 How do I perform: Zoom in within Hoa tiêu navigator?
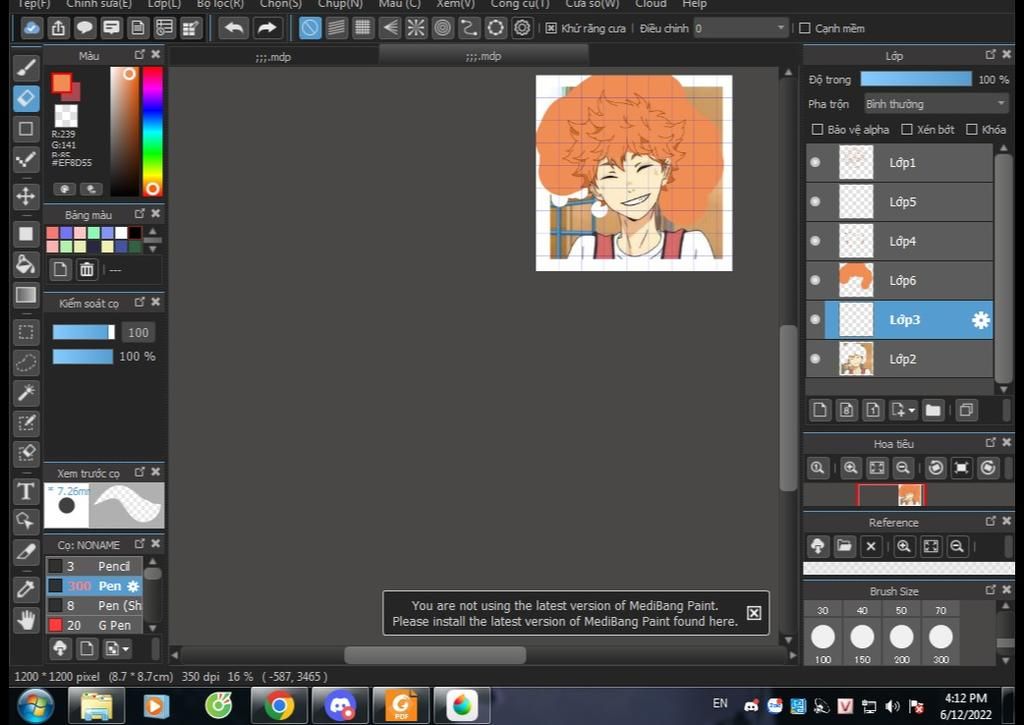coord(850,468)
